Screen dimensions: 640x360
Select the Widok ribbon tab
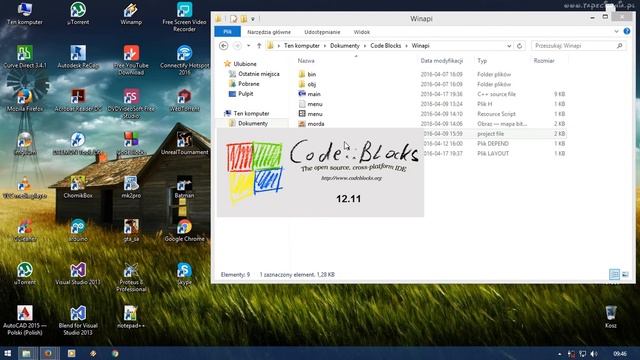point(362,32)
